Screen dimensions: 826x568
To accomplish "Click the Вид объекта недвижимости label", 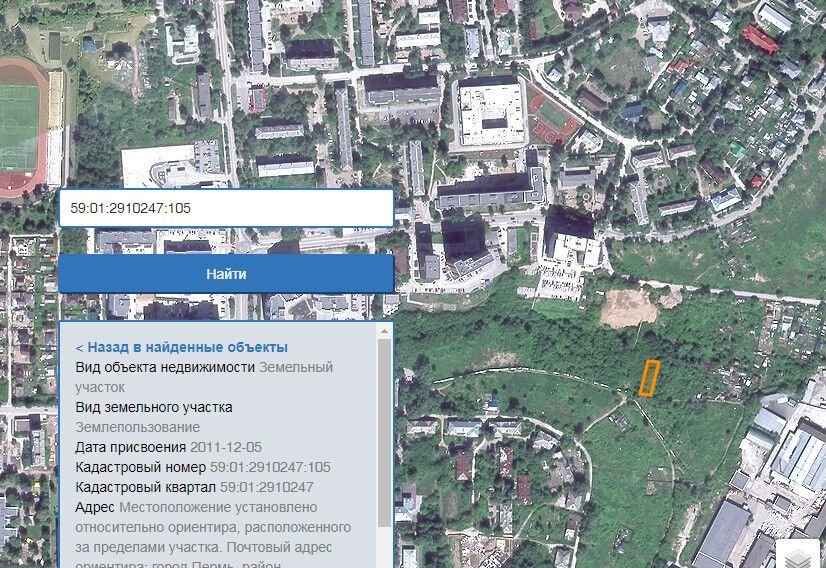I will point(165,367).
